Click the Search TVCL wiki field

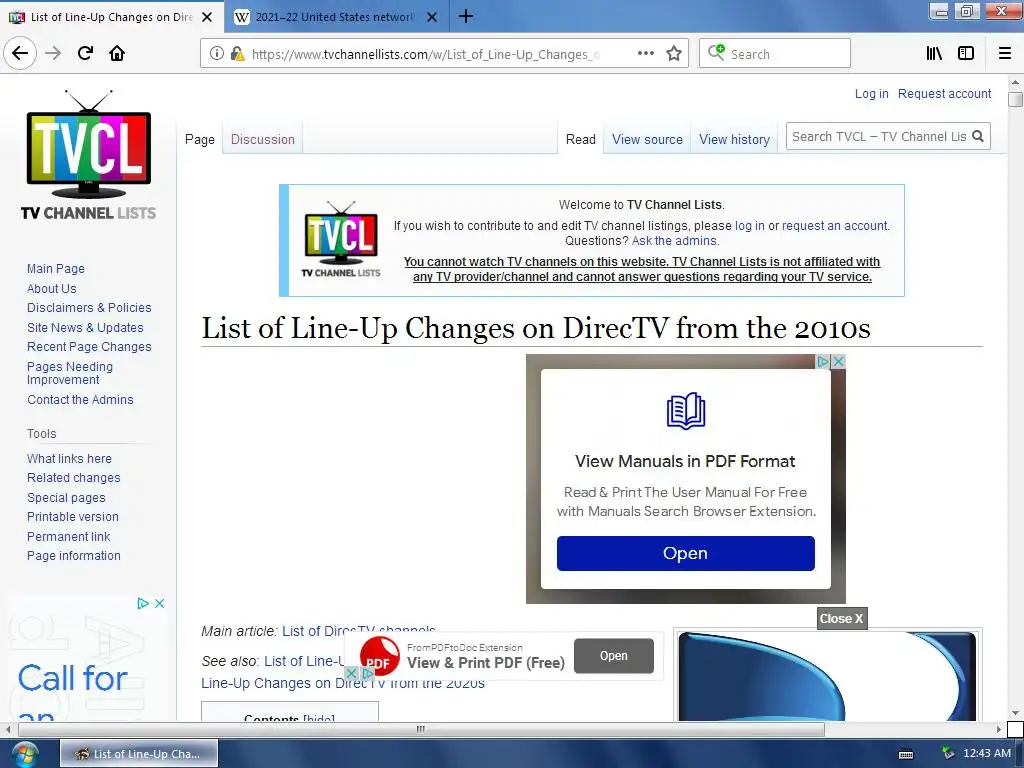point(878,136)
